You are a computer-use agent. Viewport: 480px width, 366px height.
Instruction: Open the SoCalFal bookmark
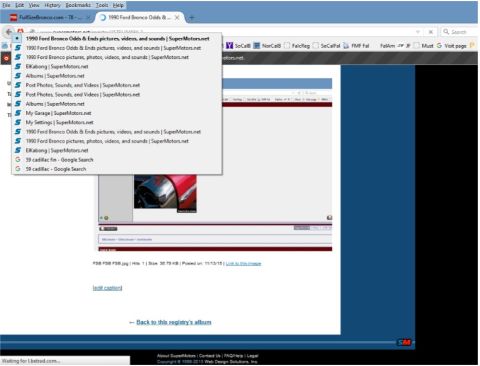pyautogui.click(x=326, y=46)
